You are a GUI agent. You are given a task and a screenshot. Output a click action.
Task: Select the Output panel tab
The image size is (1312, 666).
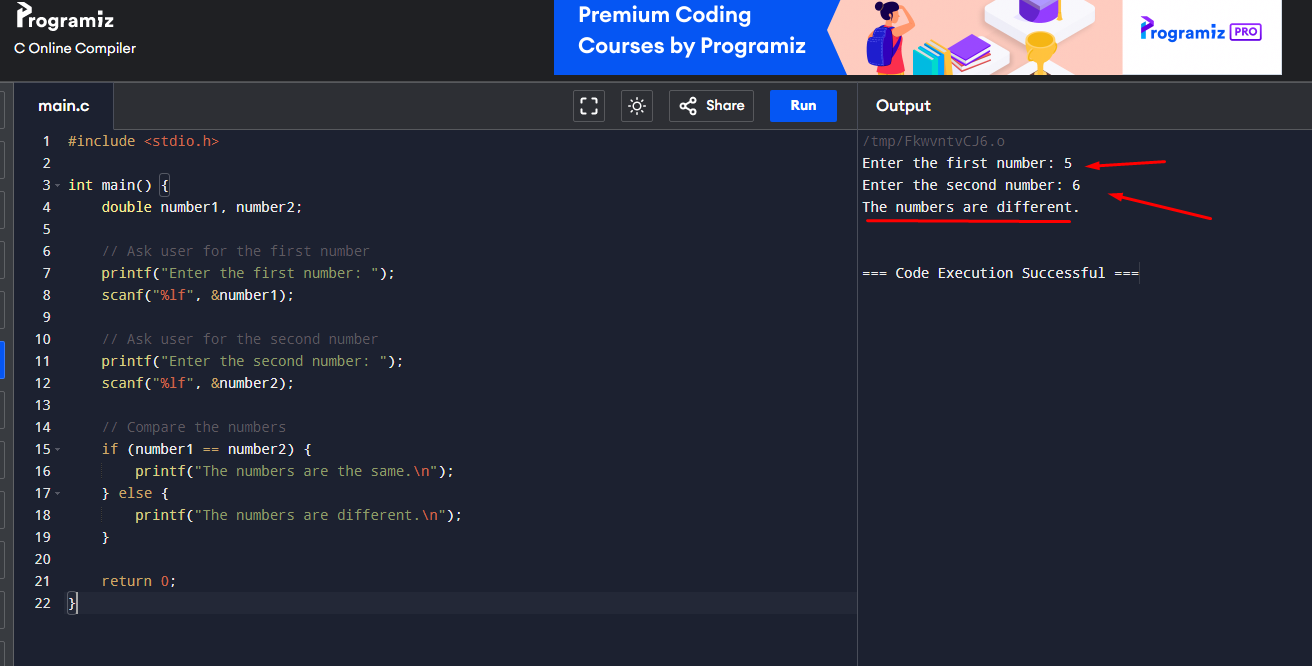click(x=903, y=106)
